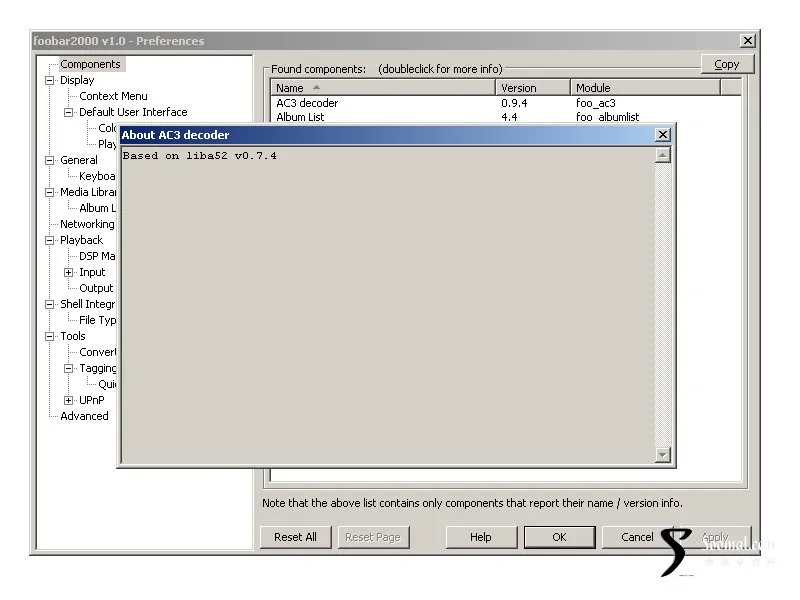Select the Album List component row

point(506,116)
